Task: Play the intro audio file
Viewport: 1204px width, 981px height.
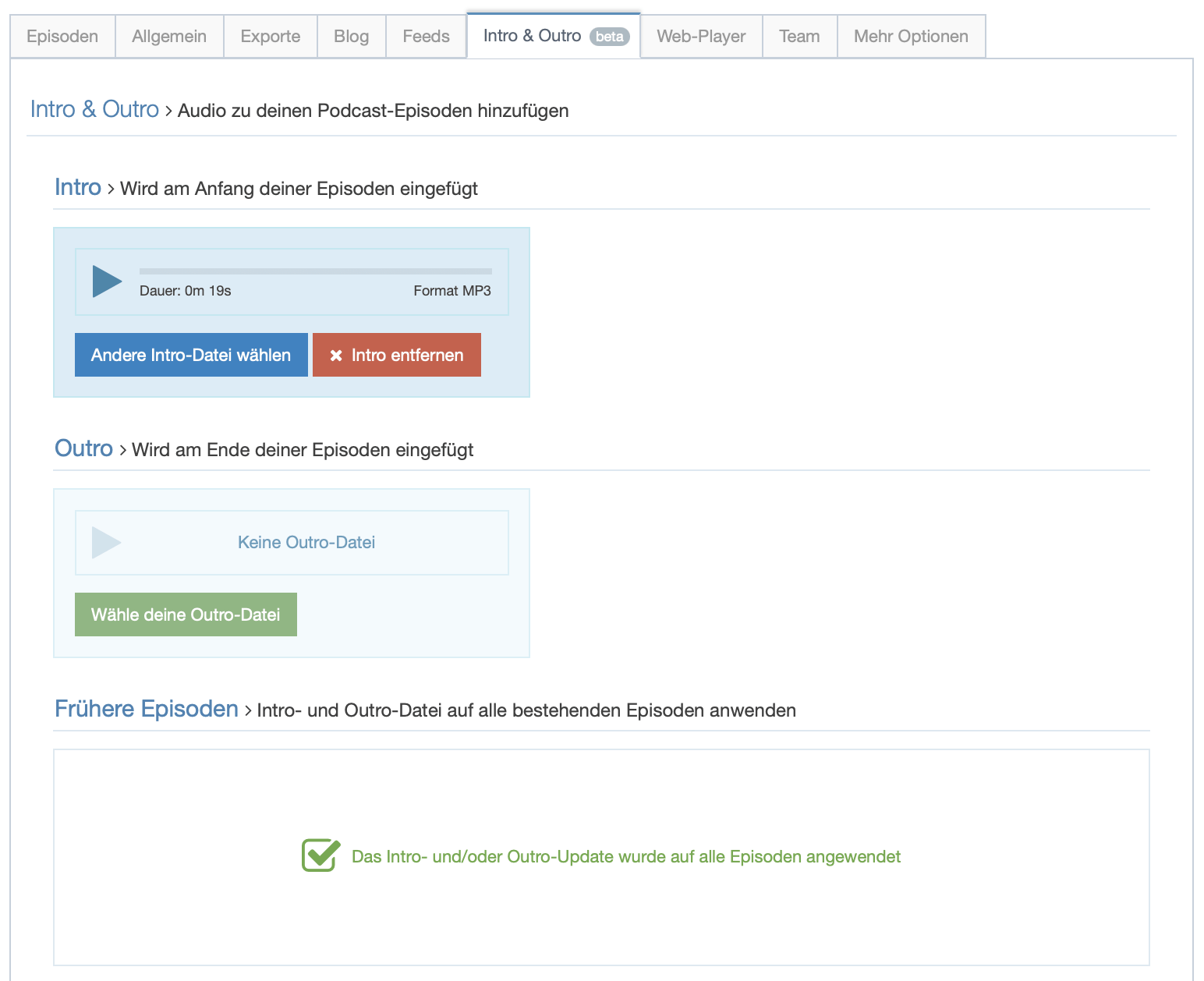Action: click(107, 282)
